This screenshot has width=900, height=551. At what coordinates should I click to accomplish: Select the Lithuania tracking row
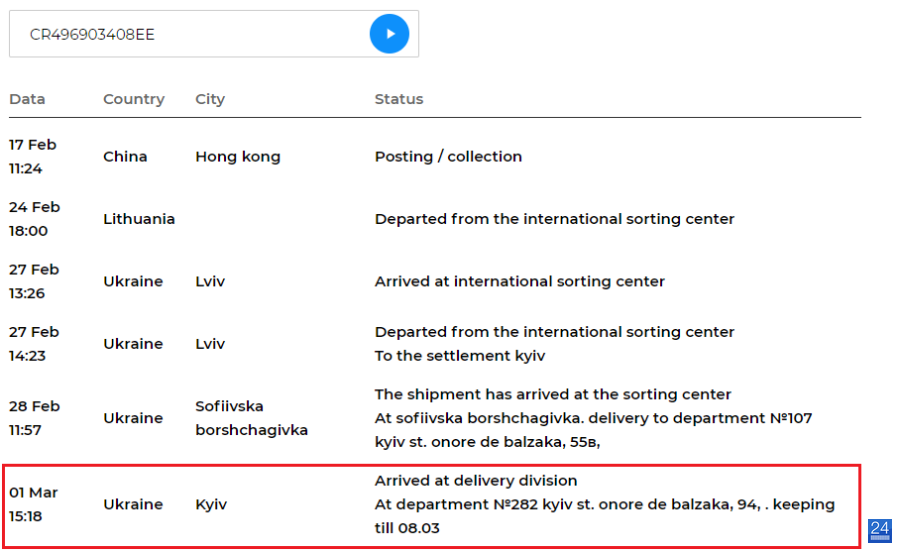(x=435, y=219)
